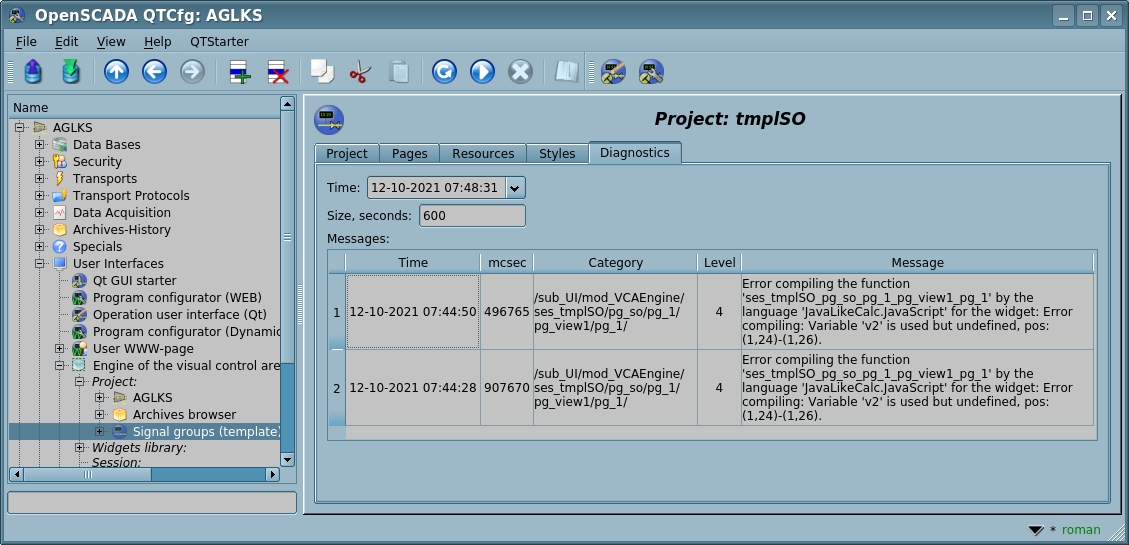Expand the Data Bases tree node
This screenshot has height=545, width=1129.
40,145
